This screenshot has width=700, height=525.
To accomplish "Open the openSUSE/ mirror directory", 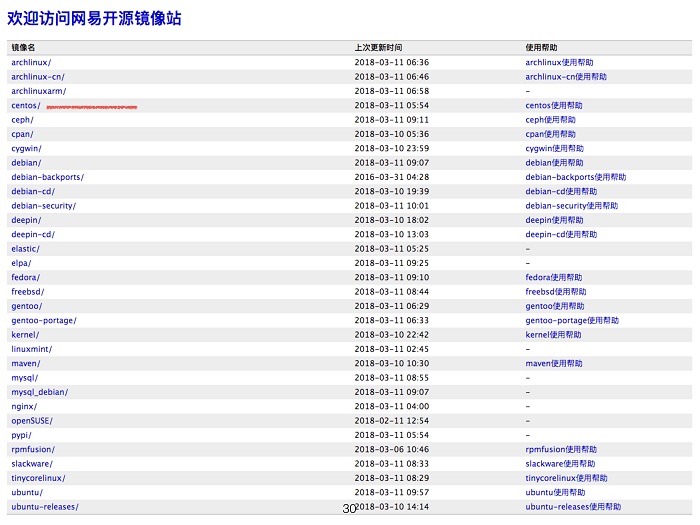I will 32,421.
